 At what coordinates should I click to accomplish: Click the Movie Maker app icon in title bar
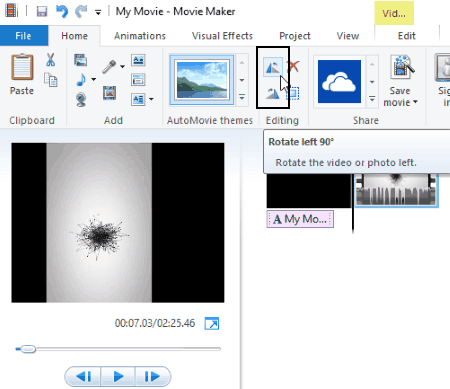point(11,10)
